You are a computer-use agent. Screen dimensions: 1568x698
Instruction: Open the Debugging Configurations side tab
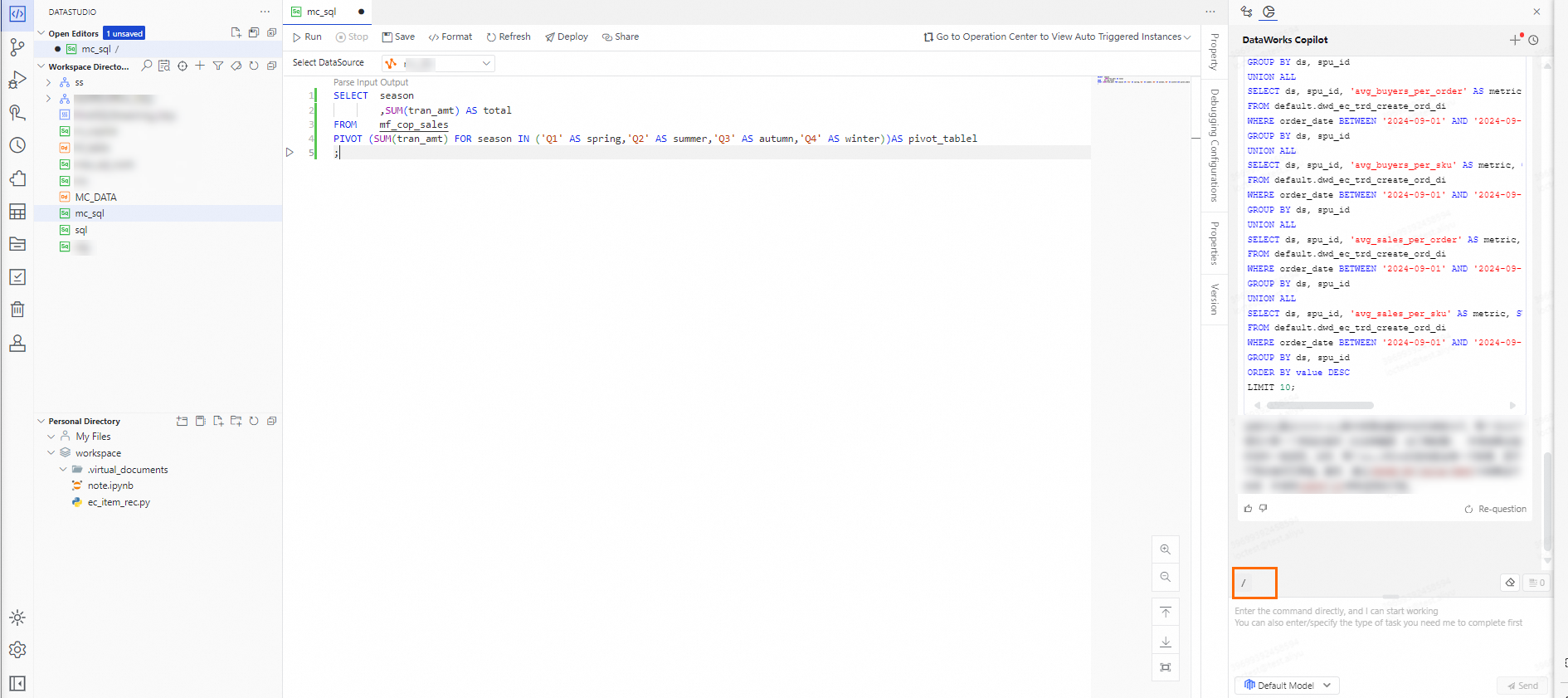click(x=1214, y=145)
